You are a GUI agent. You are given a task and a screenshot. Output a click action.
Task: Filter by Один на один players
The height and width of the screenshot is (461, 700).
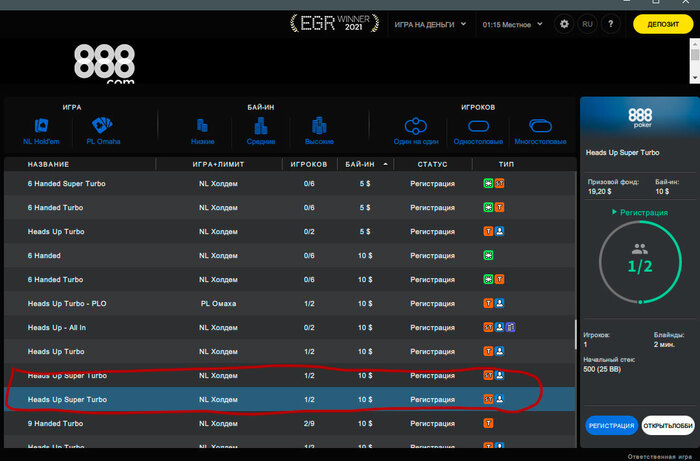pyautogui.click(x=416, y=131)
